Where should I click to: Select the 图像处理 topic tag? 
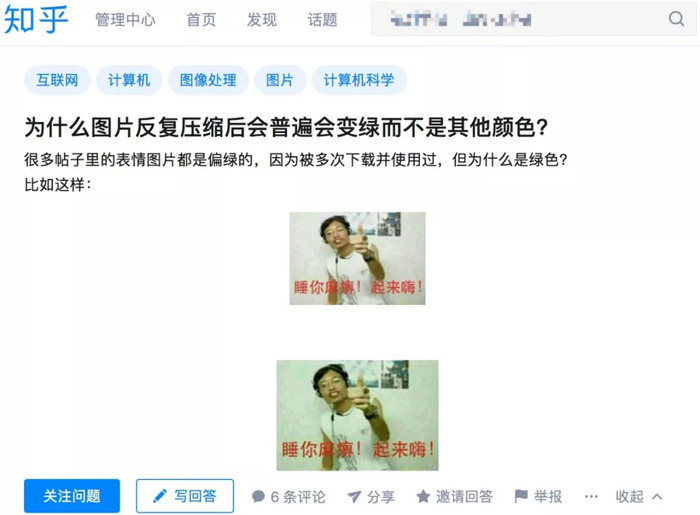pyautogui.click(x=208, y=80)
